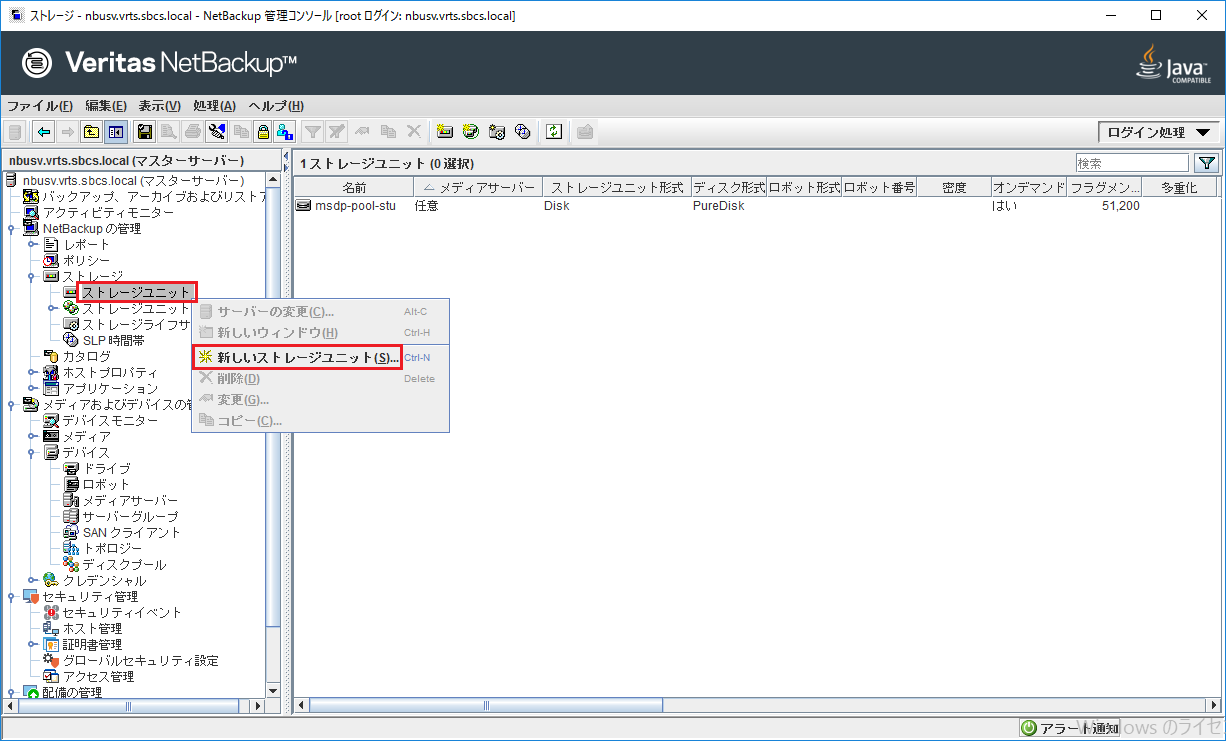This screenshot has width=1226, height=741.
Task: Select the msdp-pool-stu storage unit row
Action: [x=755, y=206]
